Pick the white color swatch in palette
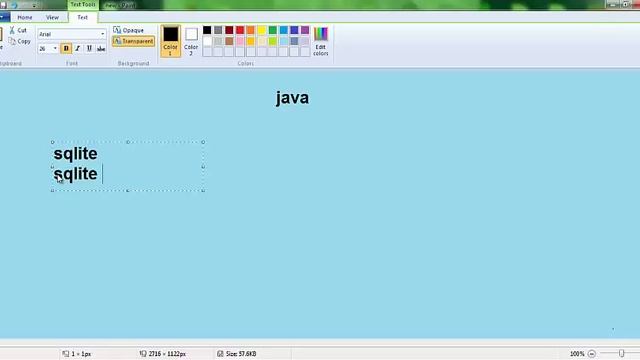Viewport: 640px width, 360px height. pyautogui.click(x=207, y=41)
